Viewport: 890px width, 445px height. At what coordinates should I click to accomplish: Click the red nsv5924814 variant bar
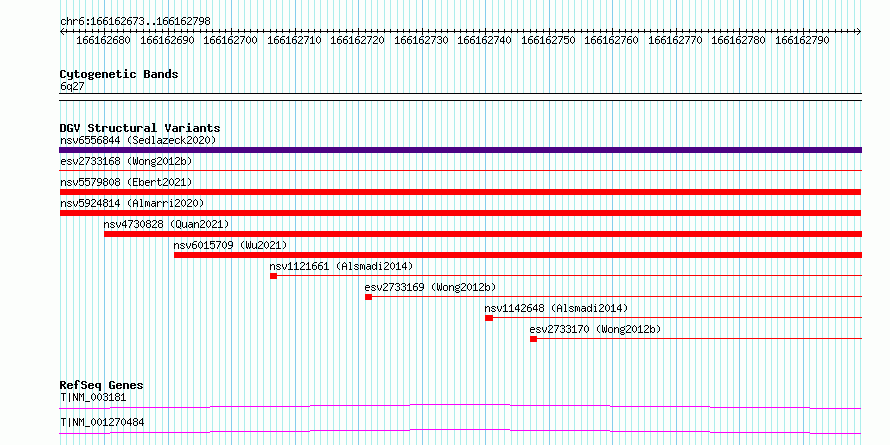460,213
